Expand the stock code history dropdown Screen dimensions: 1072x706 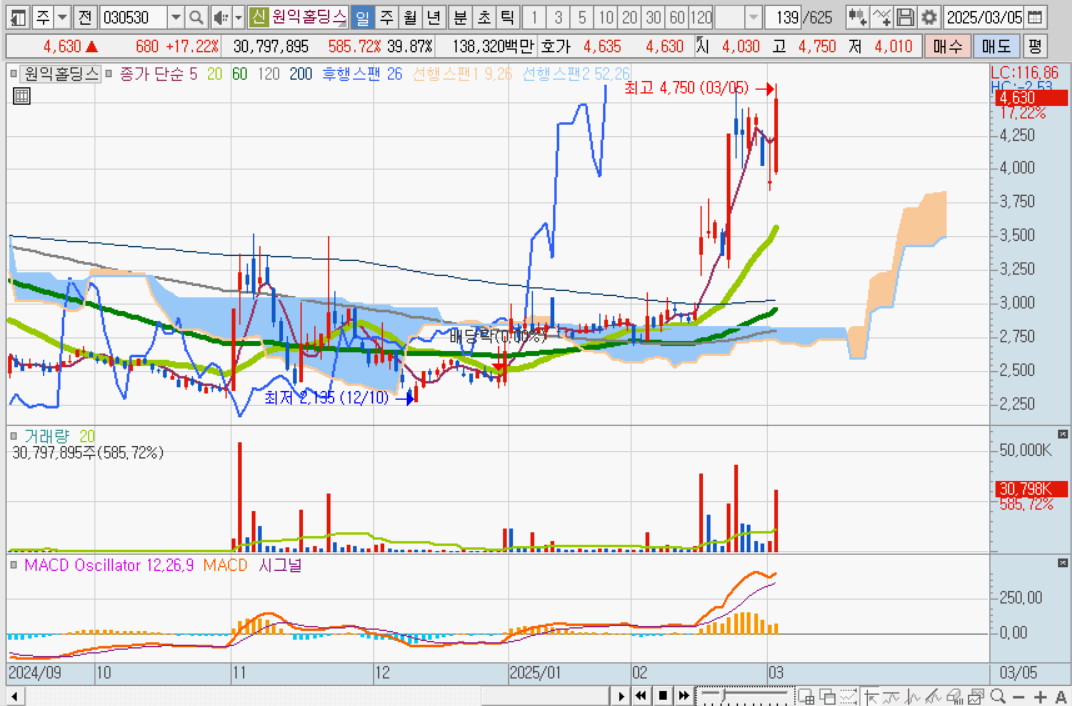point(176,17)
